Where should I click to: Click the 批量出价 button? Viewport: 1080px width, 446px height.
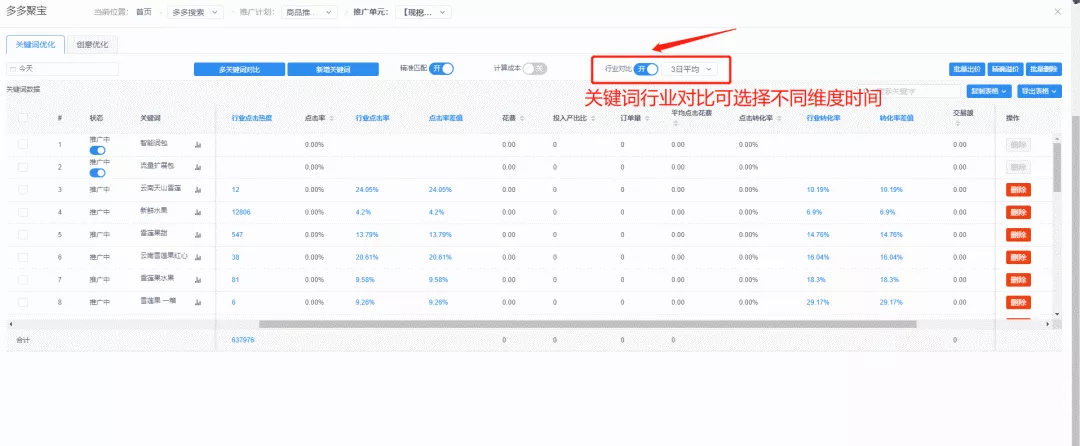[966, 69]
